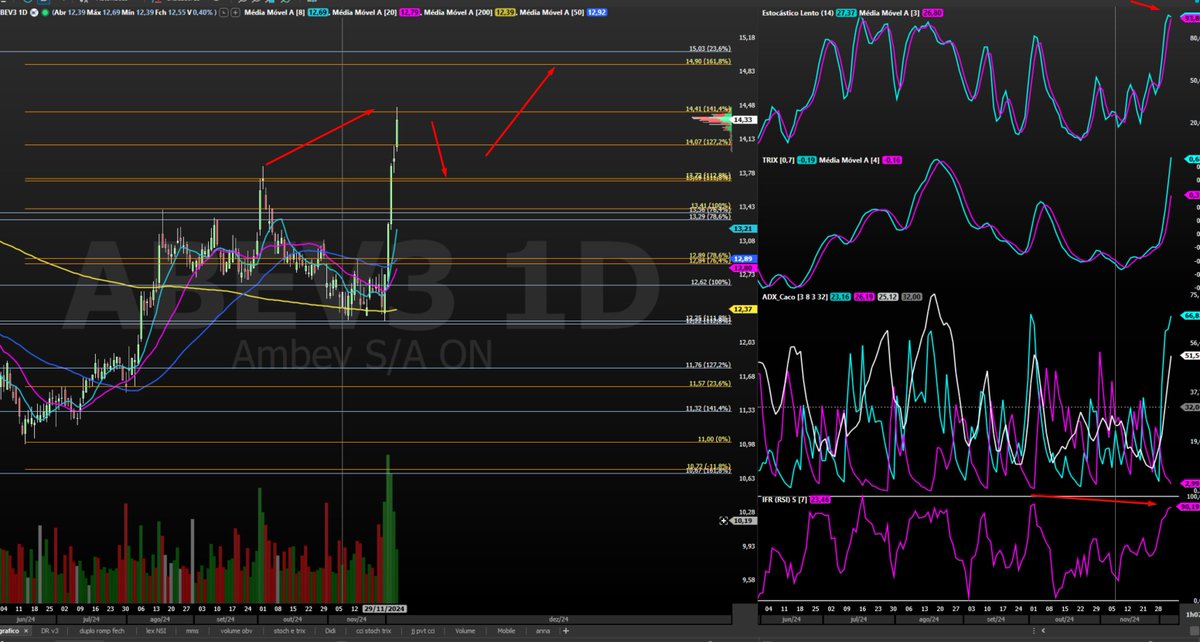
Task: Click the 51,5 ADX axis value tag
Action: pos(1189,355)
